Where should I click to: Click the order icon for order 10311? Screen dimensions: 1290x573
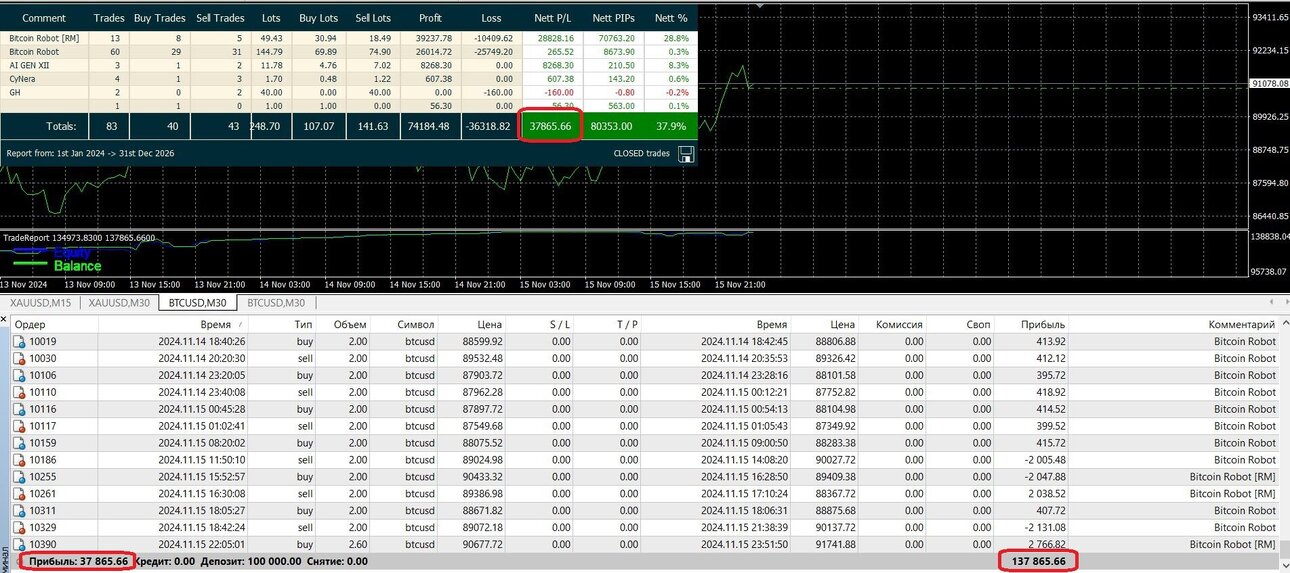pos(19,510)
